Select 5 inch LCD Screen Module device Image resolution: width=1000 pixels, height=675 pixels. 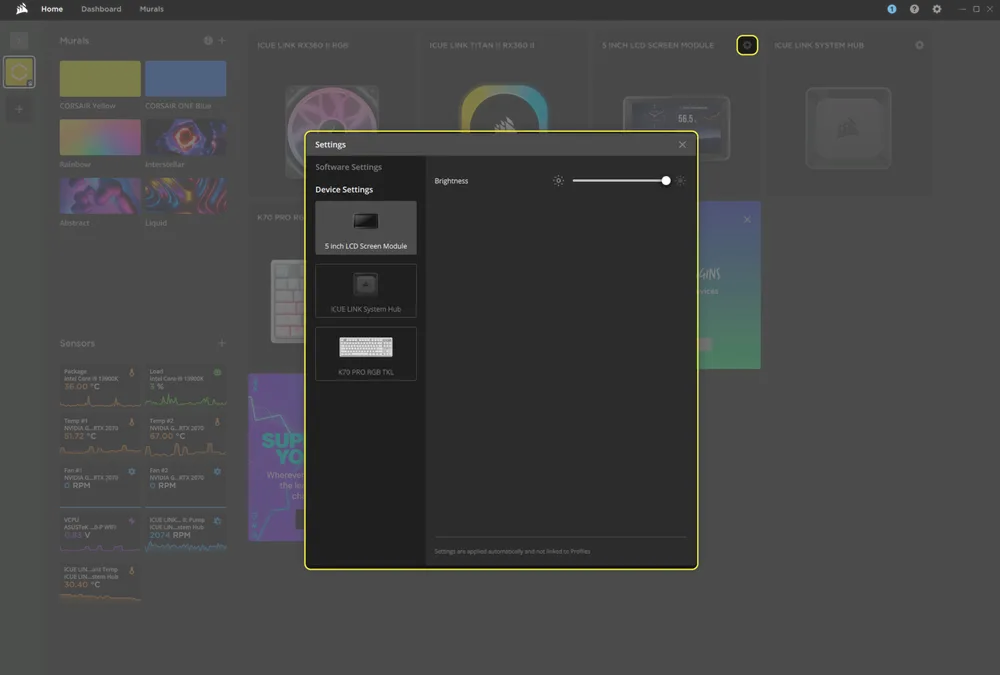(x=365, y=228)
